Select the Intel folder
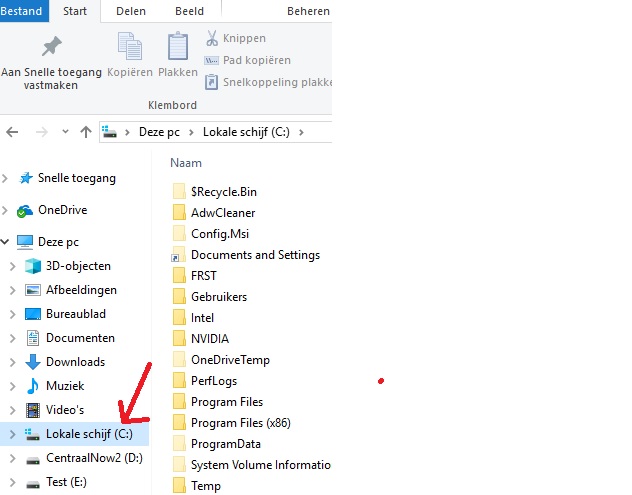 pyautogui.click(x=193, y=318)
